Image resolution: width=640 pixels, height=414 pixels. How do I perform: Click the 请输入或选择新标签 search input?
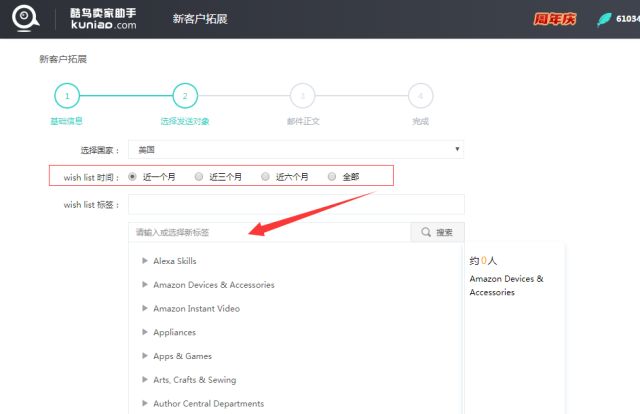coord(269,232)
